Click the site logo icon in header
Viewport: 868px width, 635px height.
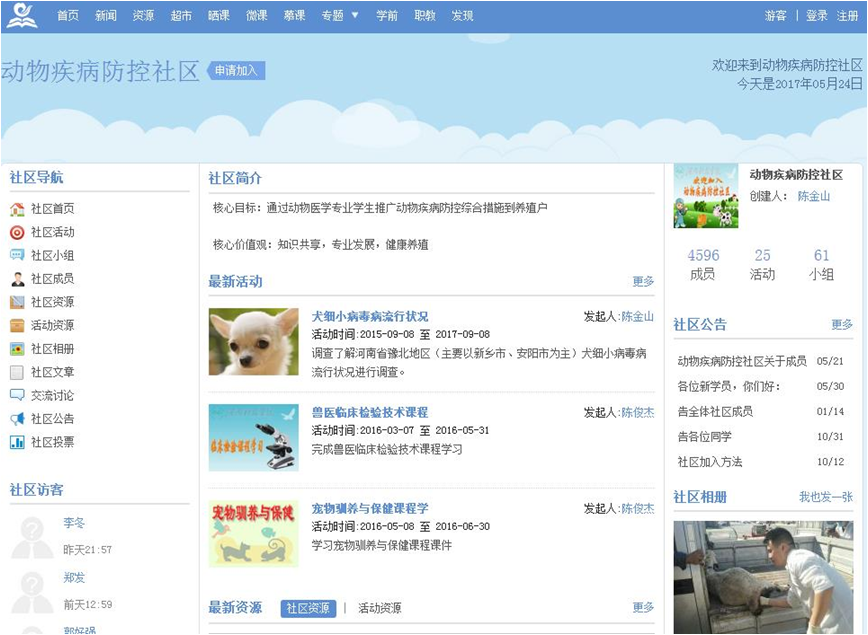[22, 16]
